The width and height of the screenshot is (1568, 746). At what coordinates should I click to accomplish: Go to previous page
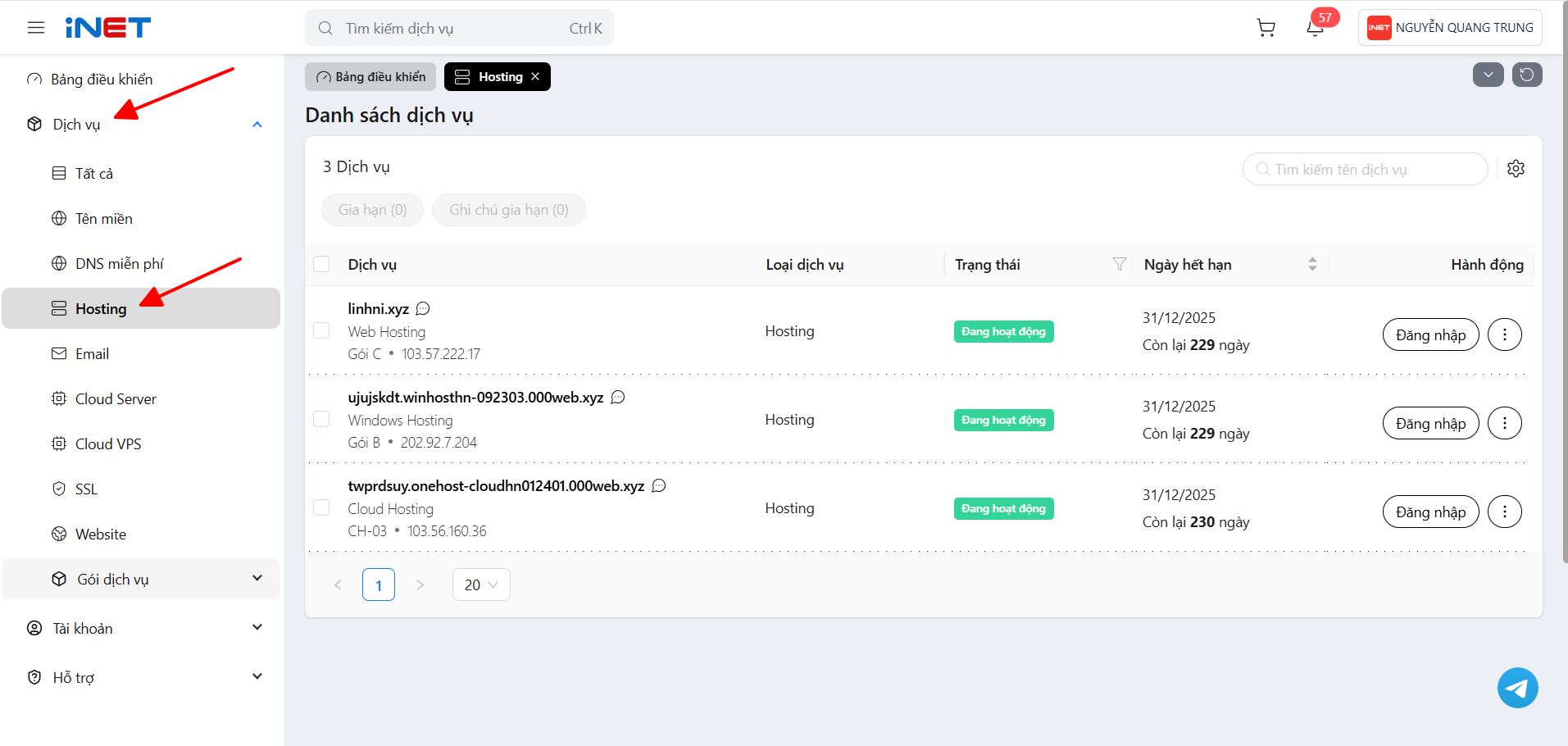coord(338,585)
